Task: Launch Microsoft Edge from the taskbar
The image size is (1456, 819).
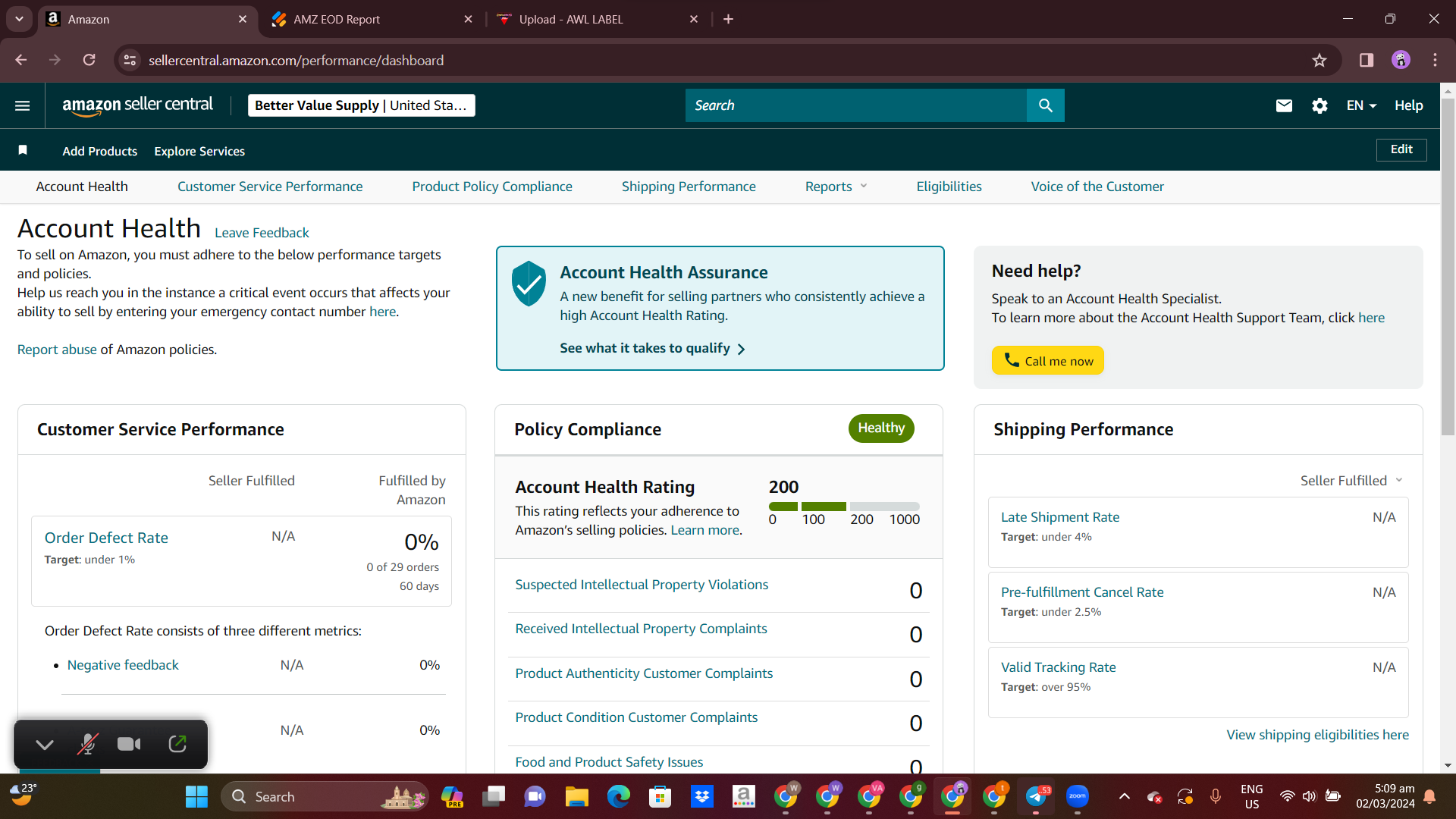Action: [x=619, y=796]
